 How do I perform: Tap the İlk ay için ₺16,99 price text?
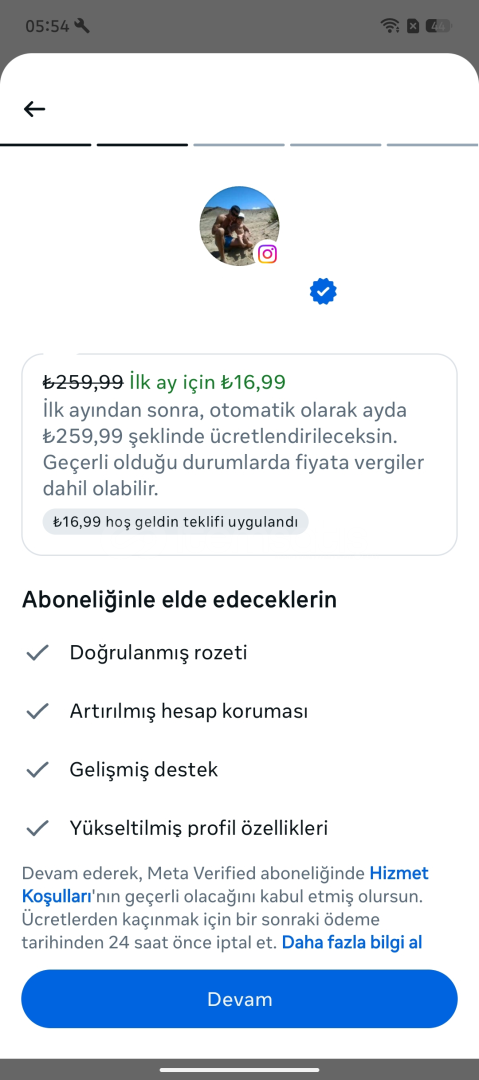click(207, 382)
